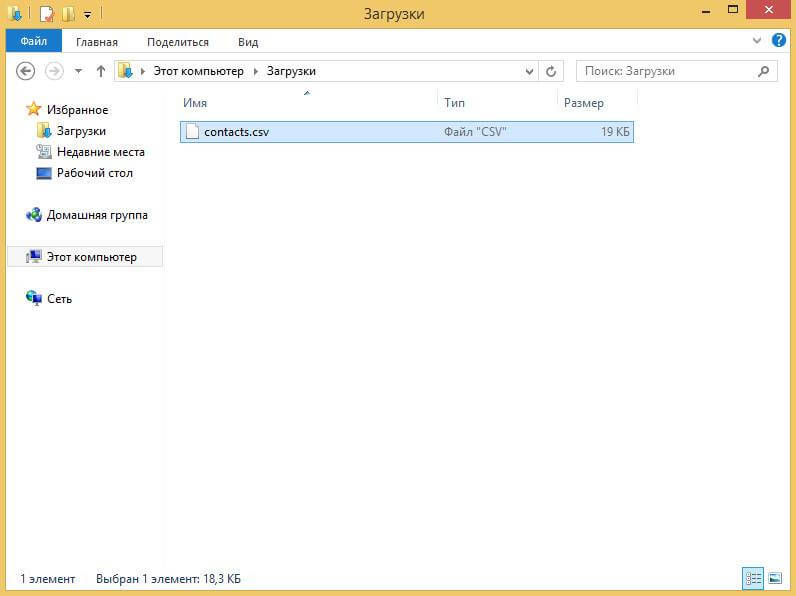
Task: Click the Рабочий стол desktop icon
Action: click(x=44, y=173)
